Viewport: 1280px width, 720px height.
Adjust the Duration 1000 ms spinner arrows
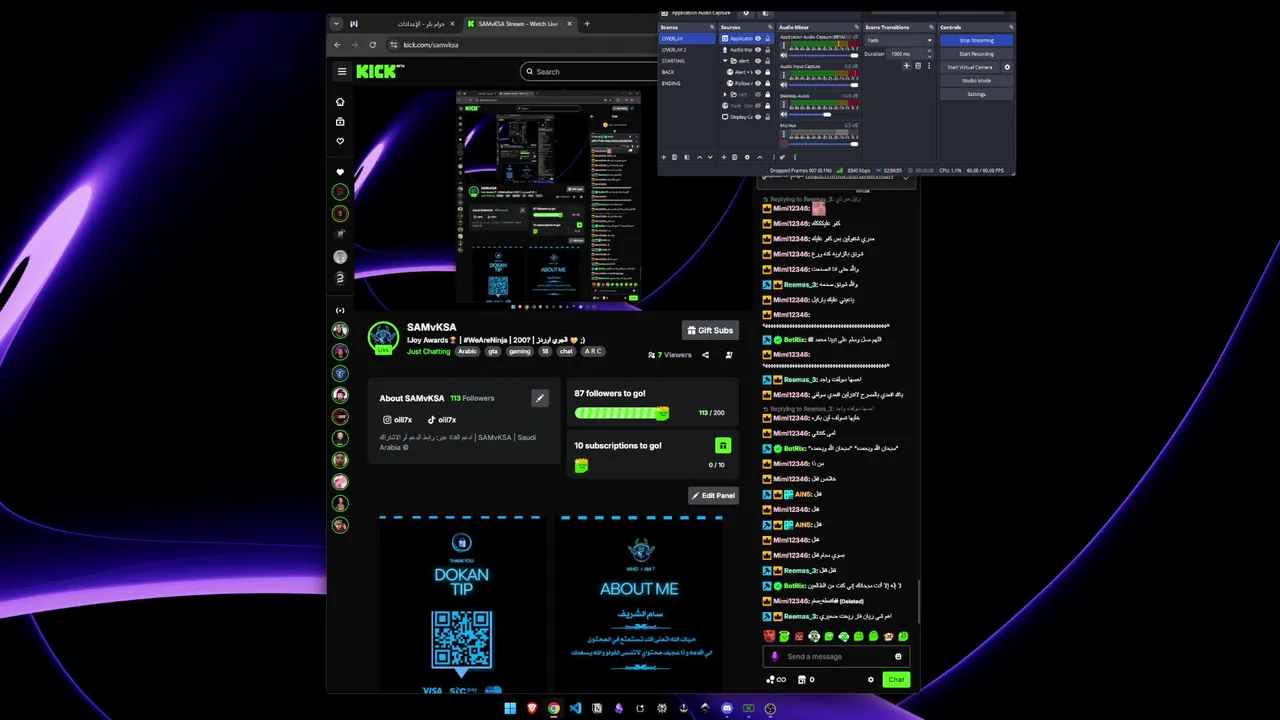click(929, 54)
